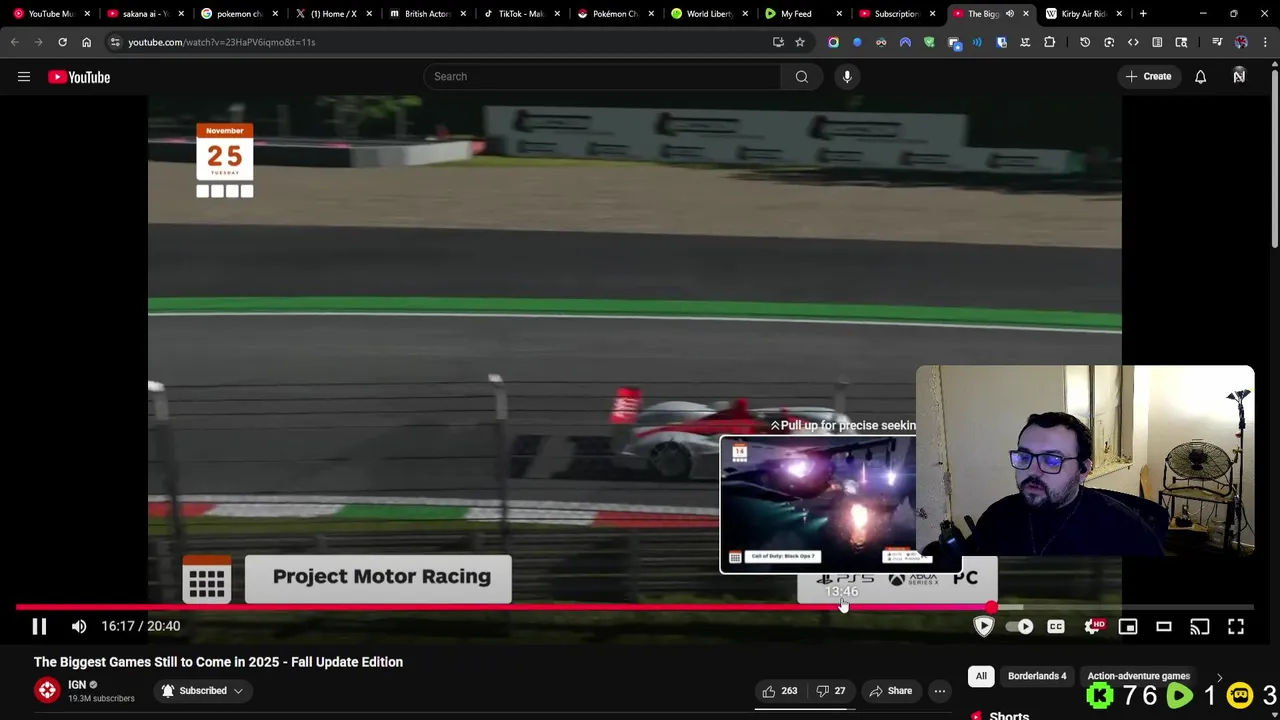Click the yellow ninja face icon overlay
This screenshot has height=720, width=1280.
(1240, 695)
